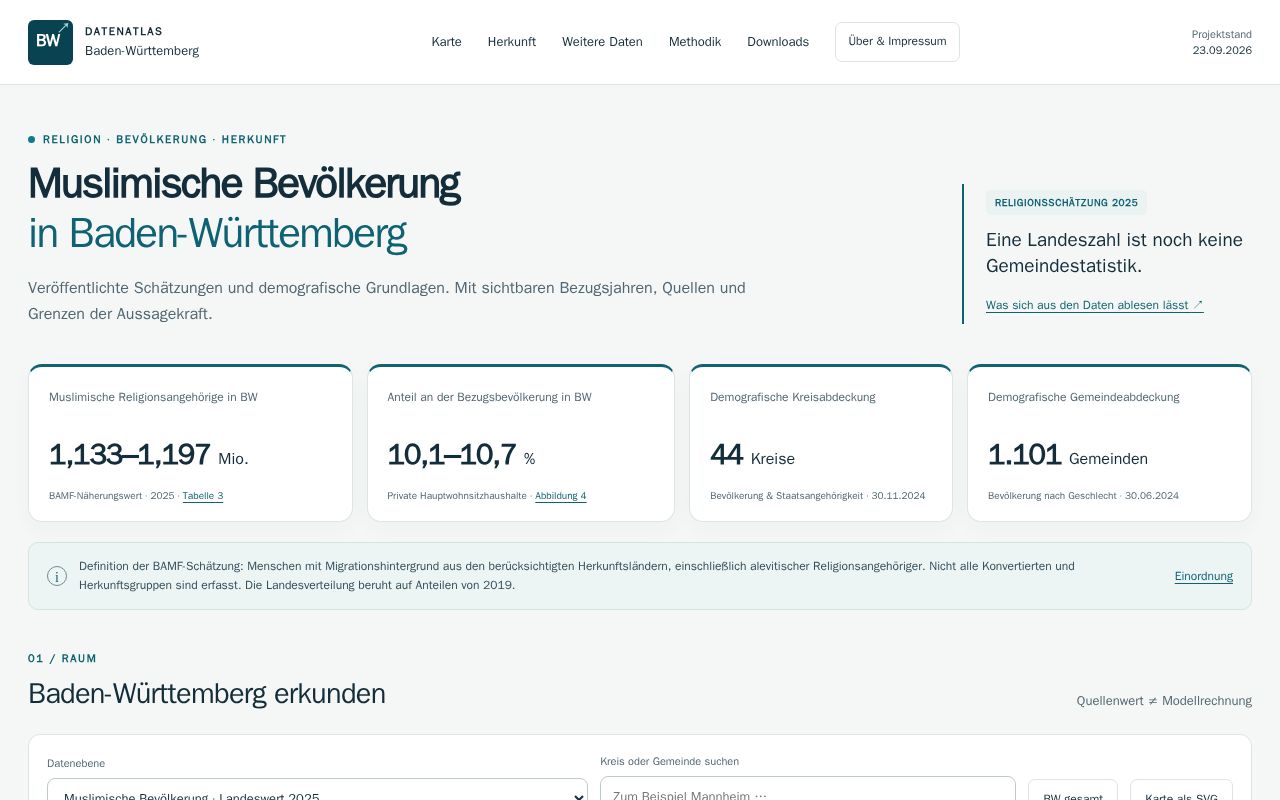Select the share value 10,1–10,7 %
The image size is (1280, 800).
(x=461, y=455)
